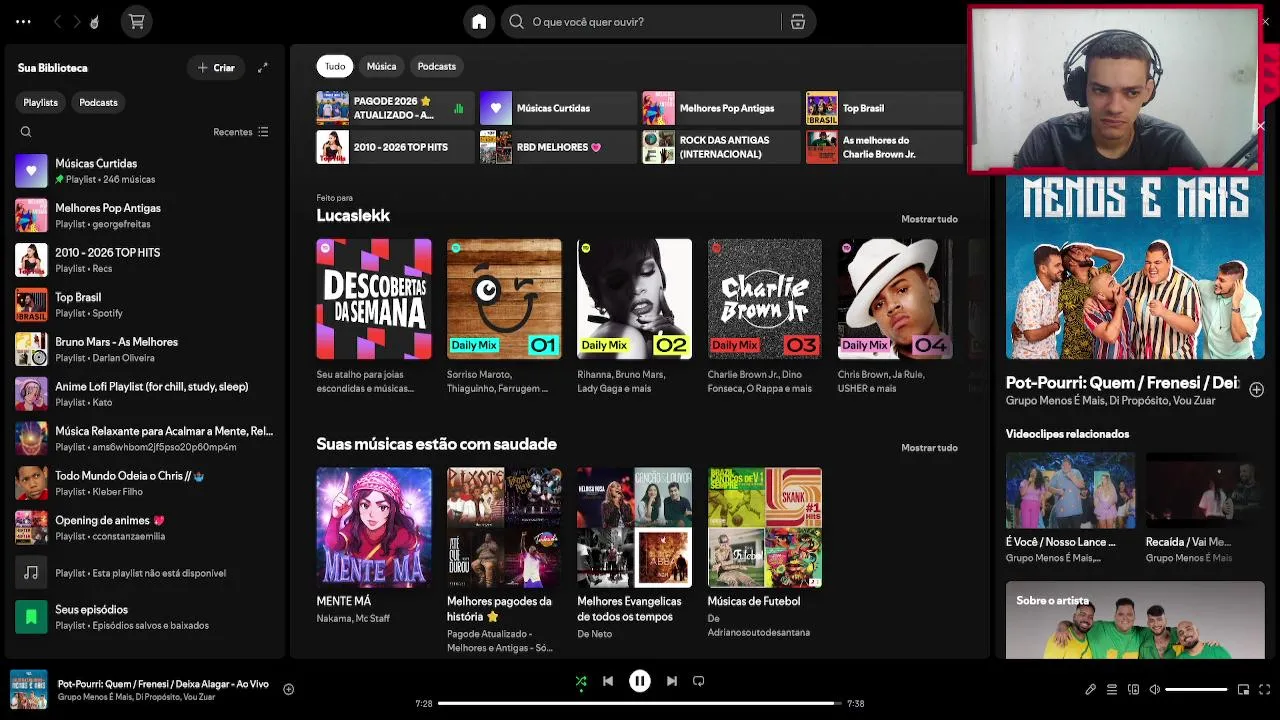This screenshot has height=720, width=1280.
Task: Open the lyrics microphone icon
Action: point(1091,689)
